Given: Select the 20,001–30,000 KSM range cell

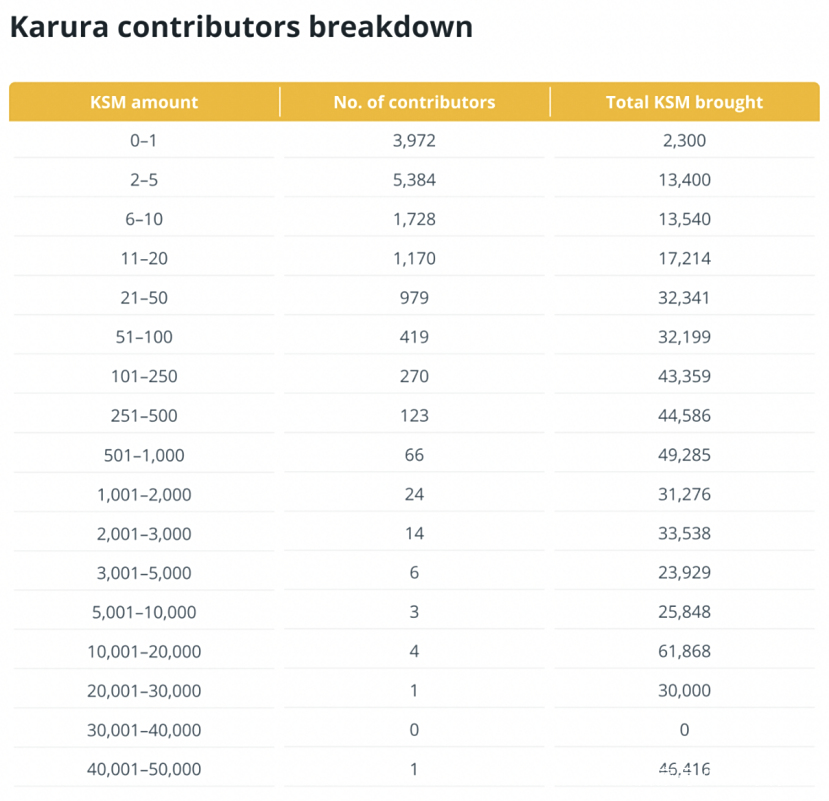Looking at the screenshot, I should point(144,690).
